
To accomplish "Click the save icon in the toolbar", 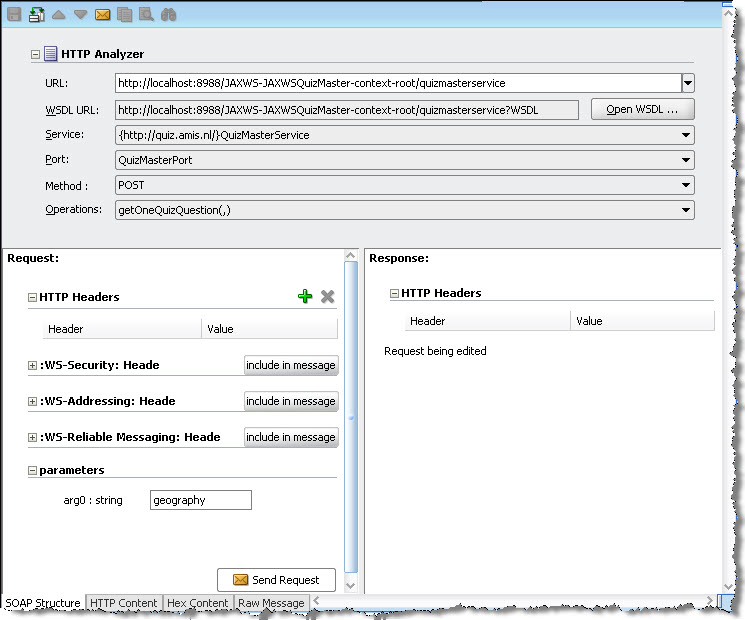I will click(x=13, y=14).
